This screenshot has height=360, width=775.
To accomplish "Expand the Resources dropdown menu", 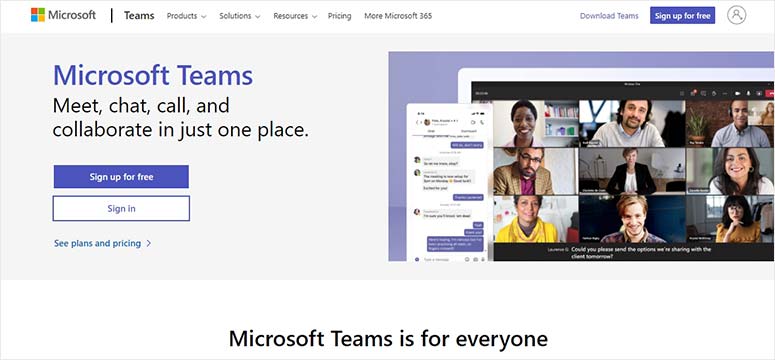I will [x=295, y=16].
